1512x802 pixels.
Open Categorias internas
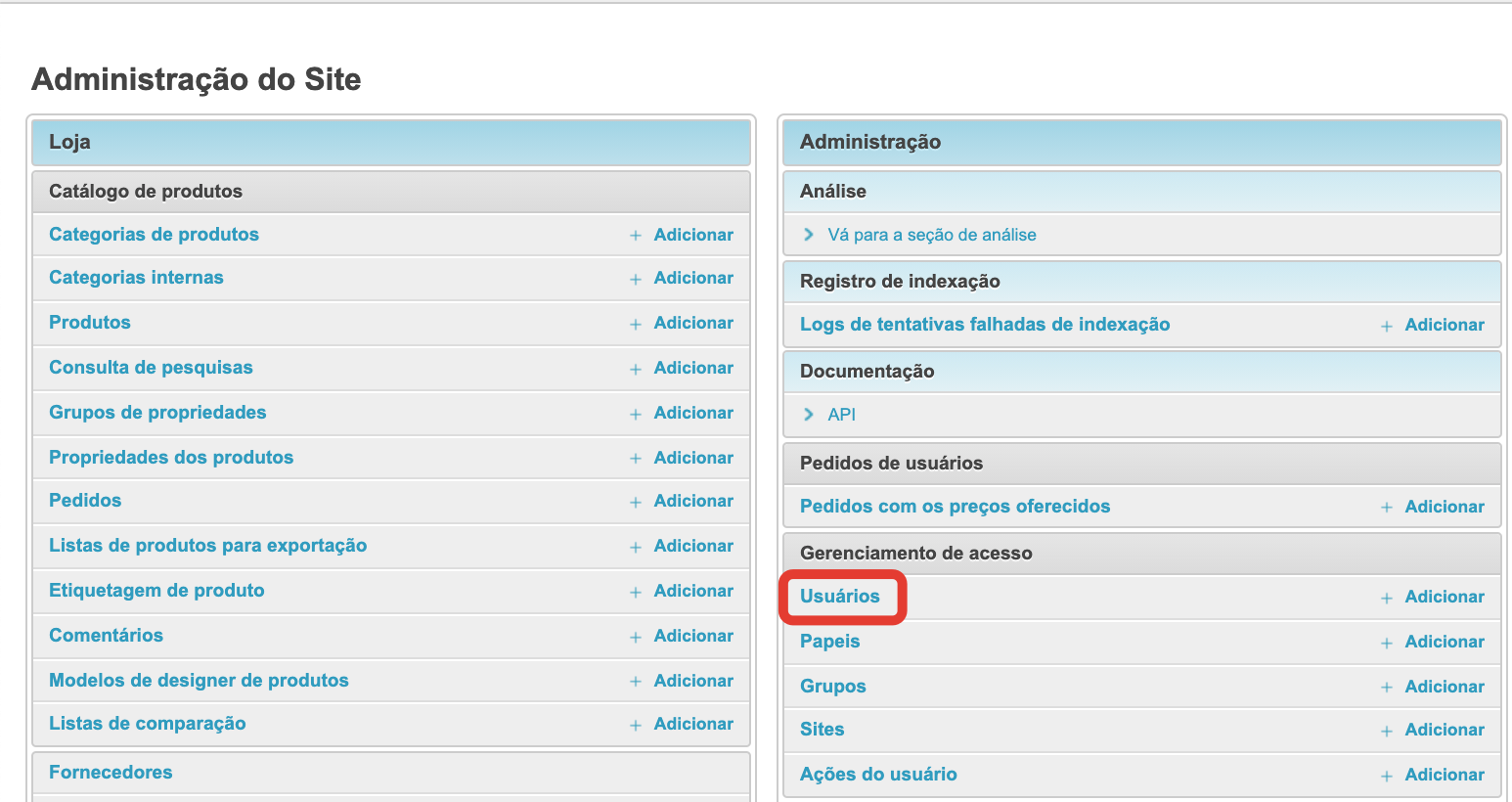point(136,278)
